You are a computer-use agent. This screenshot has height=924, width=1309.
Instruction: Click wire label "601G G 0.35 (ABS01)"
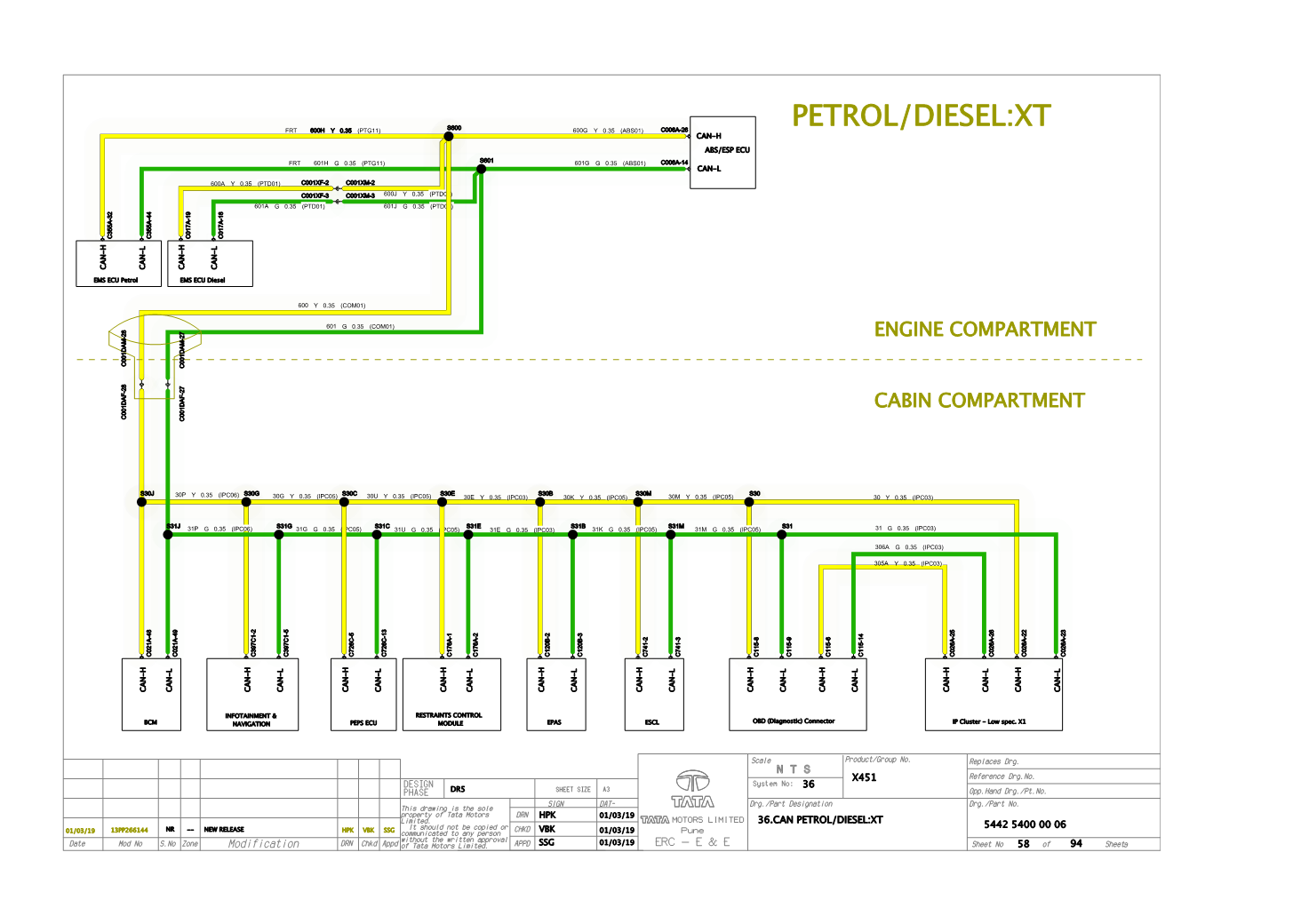[x=610, y=163]
